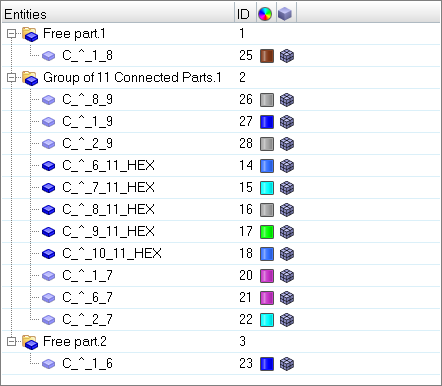Toggle mesh style icon for C_^_1_6

pos(287,364)
